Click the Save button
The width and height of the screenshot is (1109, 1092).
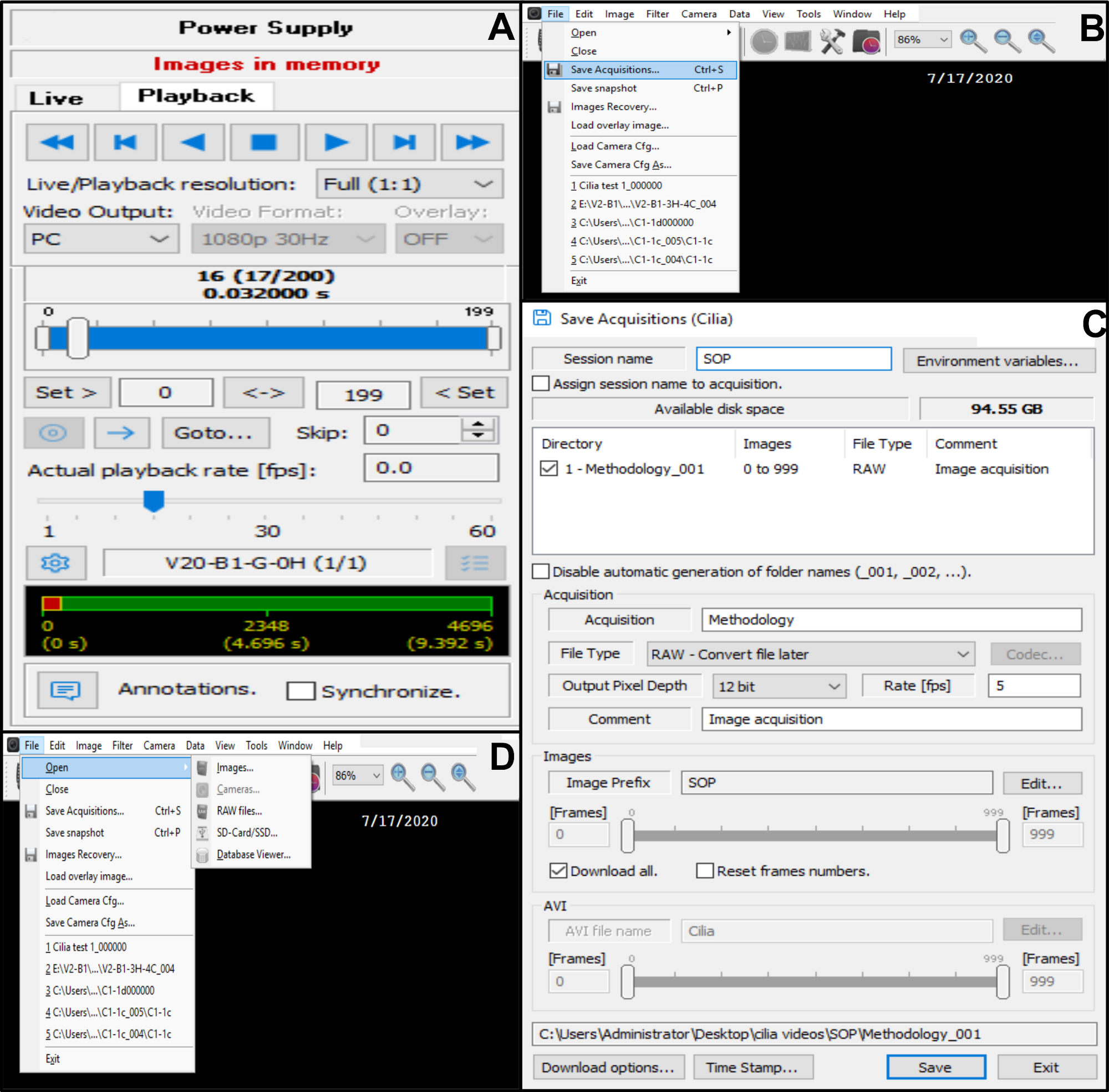pyautogui.click(x=935, y=1068)
